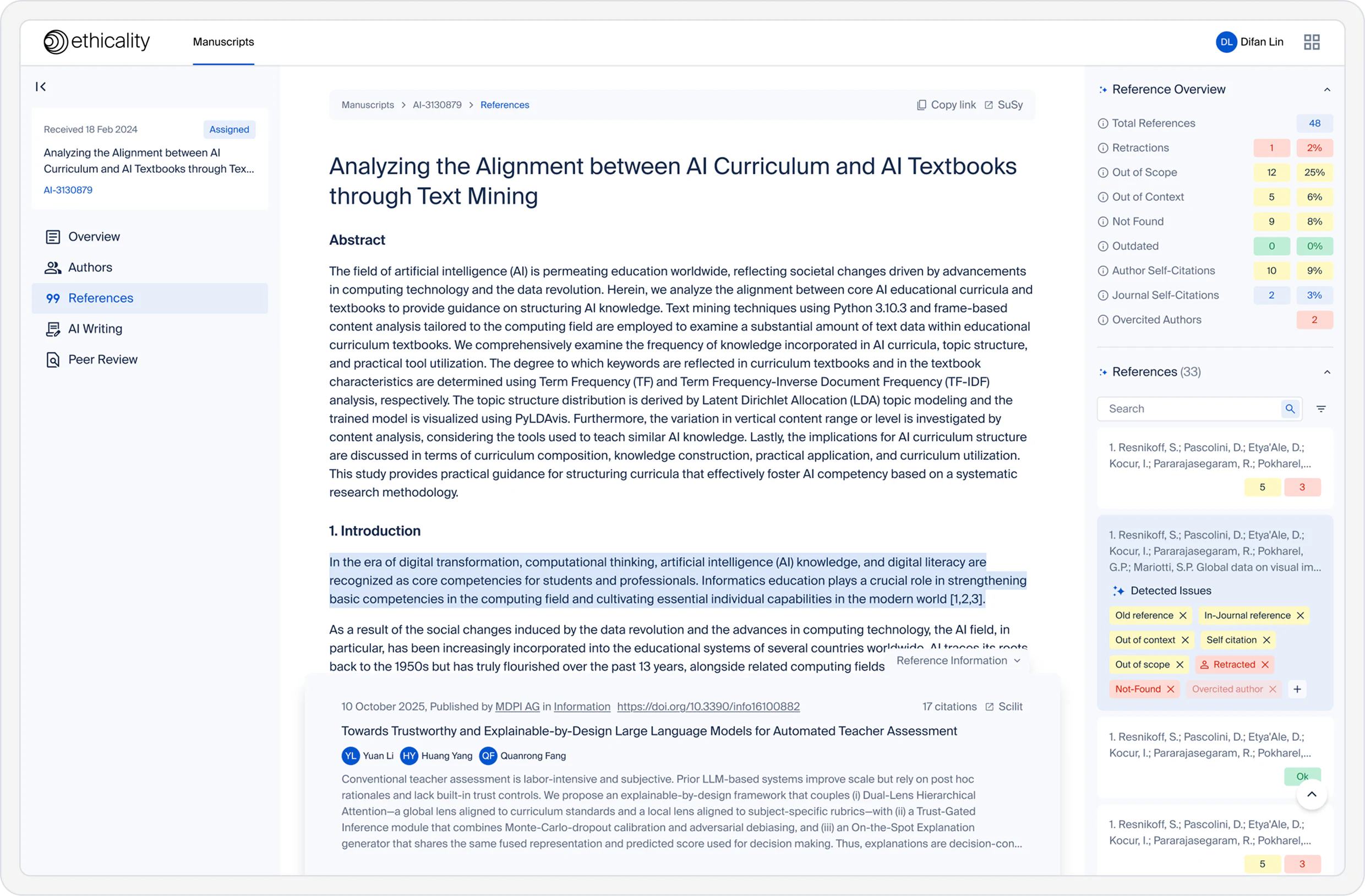Add a new detected issue tag

(1297, 690)
